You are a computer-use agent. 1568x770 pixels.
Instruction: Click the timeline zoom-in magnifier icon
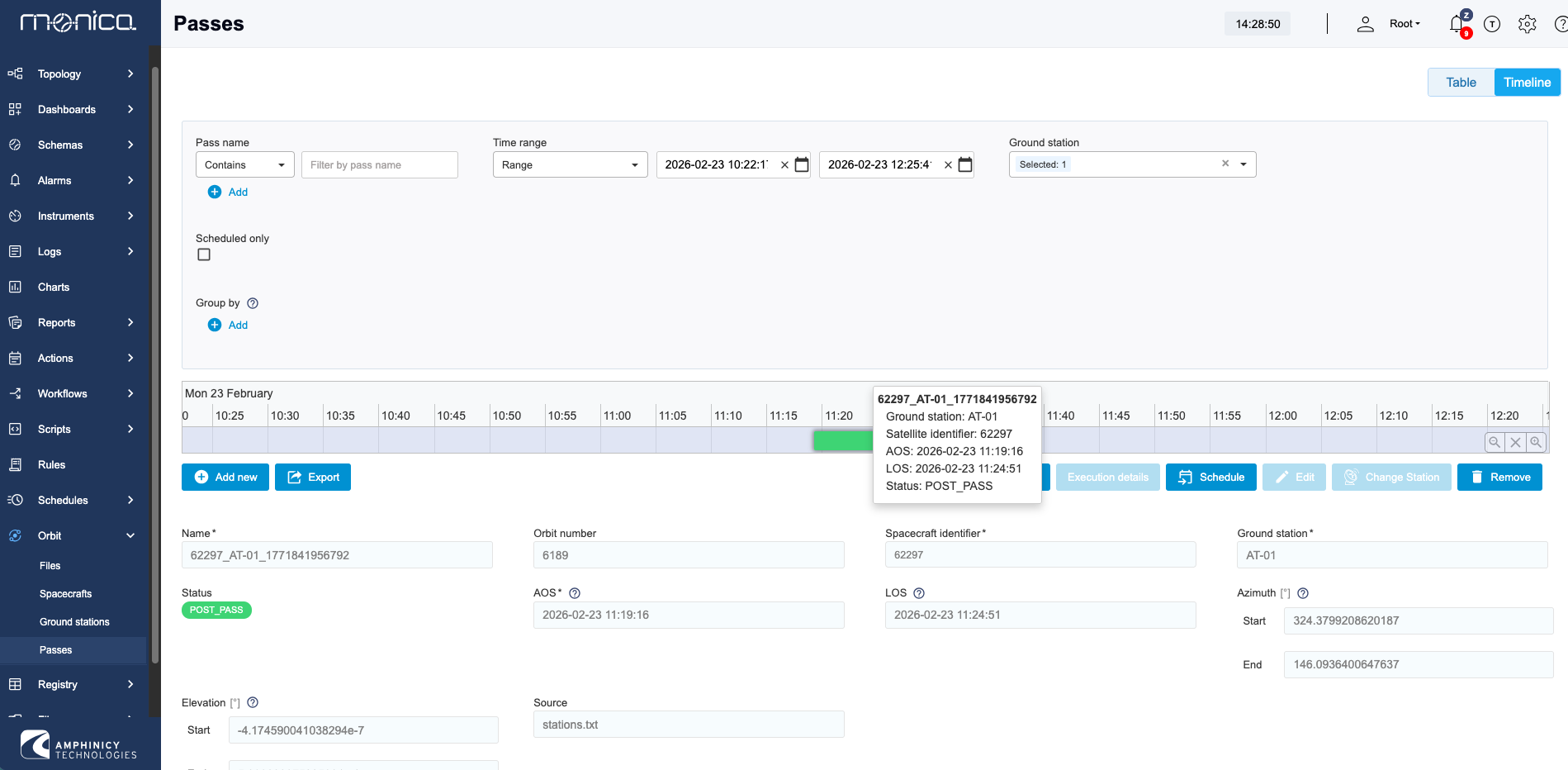(x=1536, y=442)
